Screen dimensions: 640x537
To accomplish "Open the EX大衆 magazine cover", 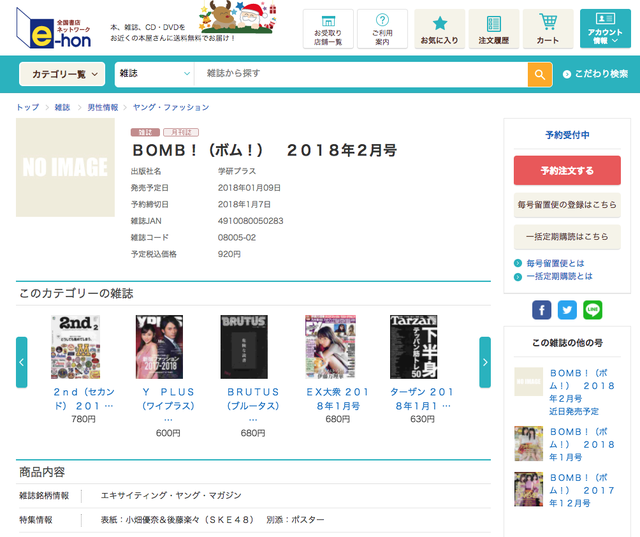I will coord(331,347).
